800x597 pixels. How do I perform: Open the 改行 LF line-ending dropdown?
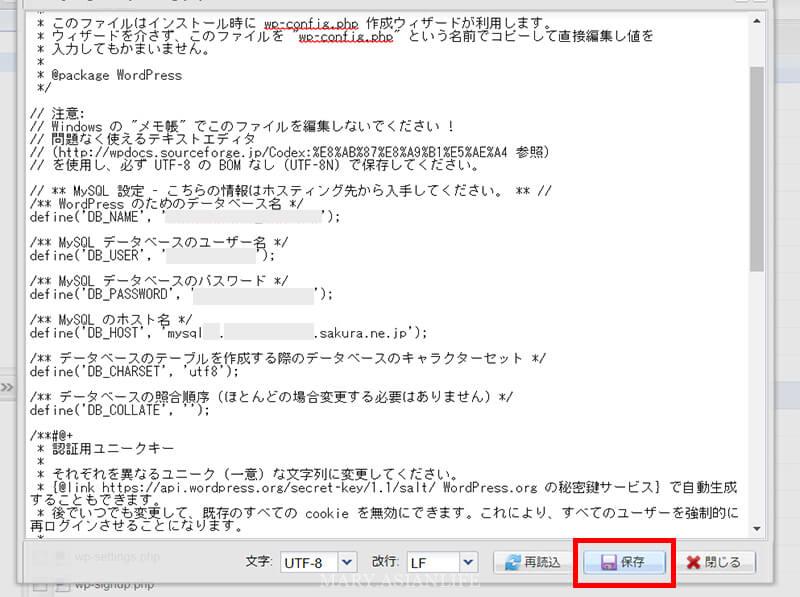pos(468,562)
